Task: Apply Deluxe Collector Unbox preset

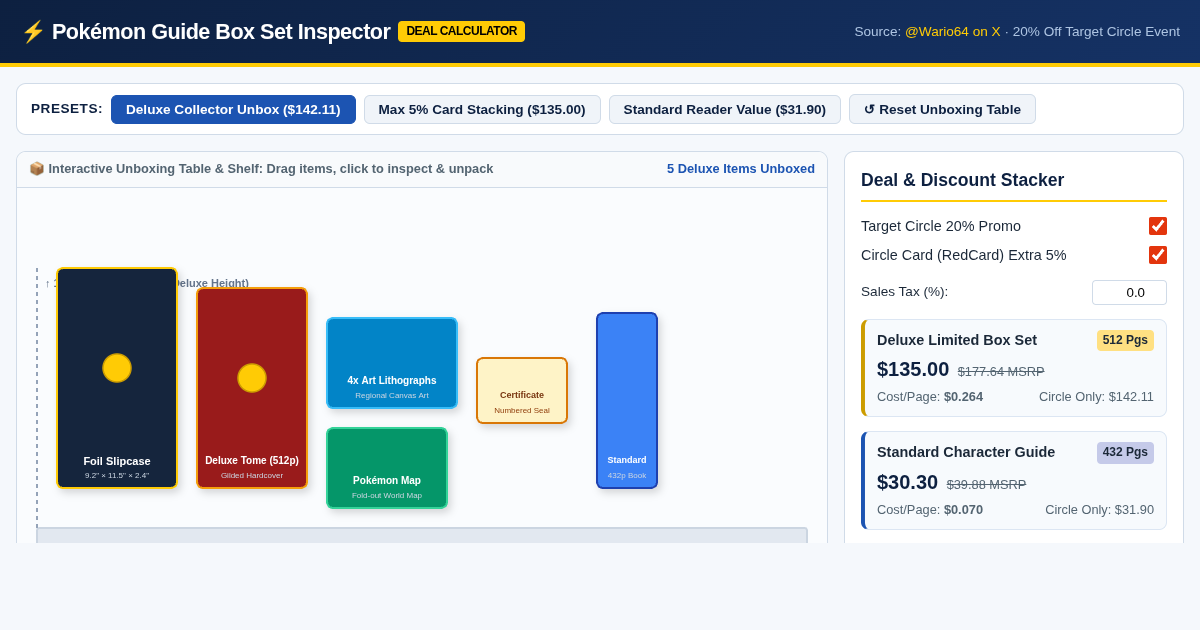Action: pos(233,109)
